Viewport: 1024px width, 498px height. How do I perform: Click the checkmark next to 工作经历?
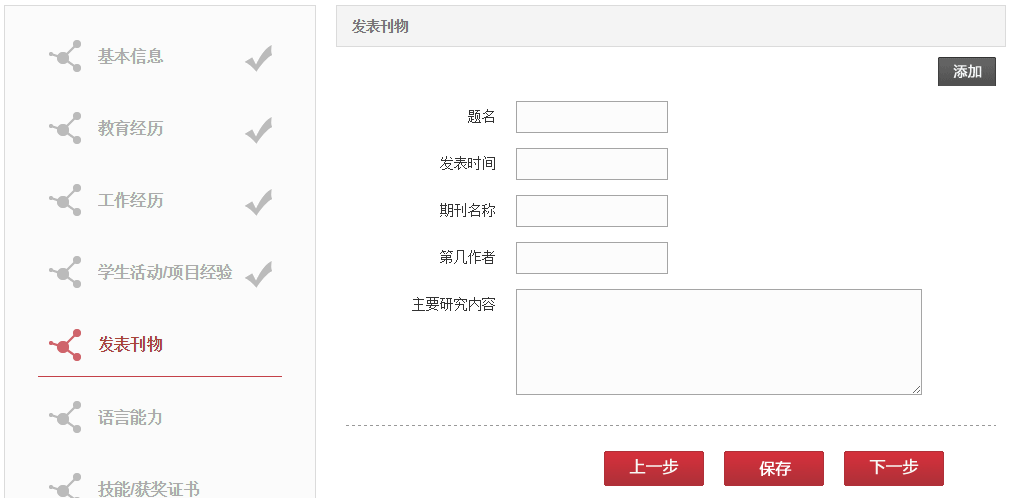coord(259,202)
